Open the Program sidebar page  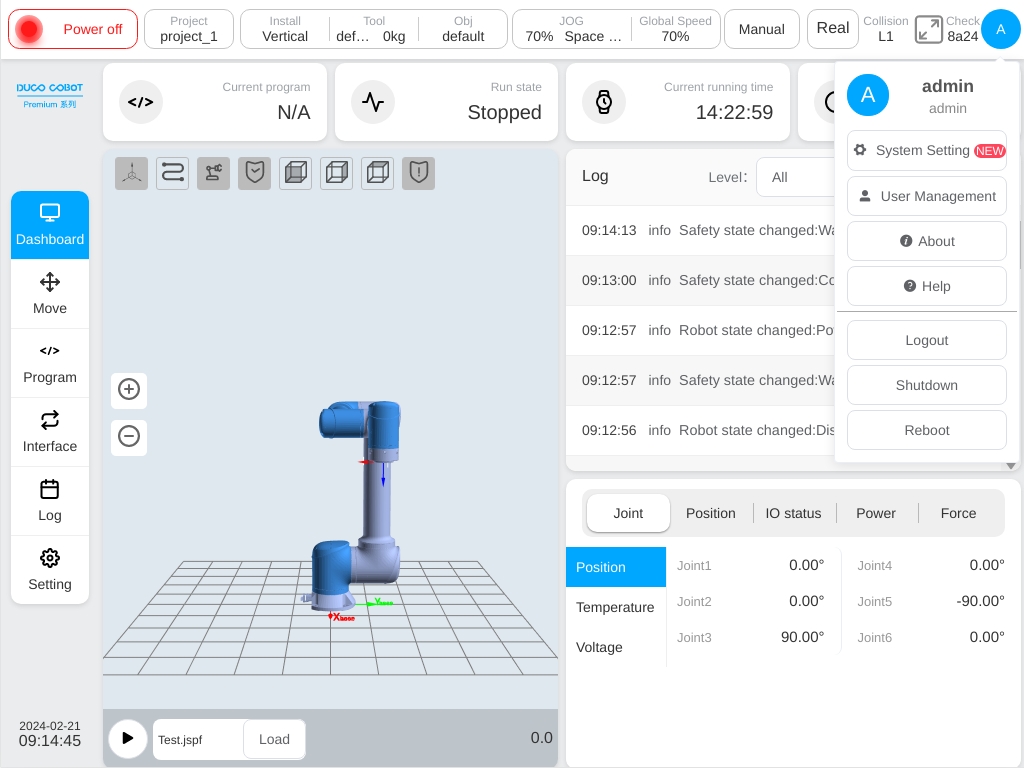click(50, 363)
